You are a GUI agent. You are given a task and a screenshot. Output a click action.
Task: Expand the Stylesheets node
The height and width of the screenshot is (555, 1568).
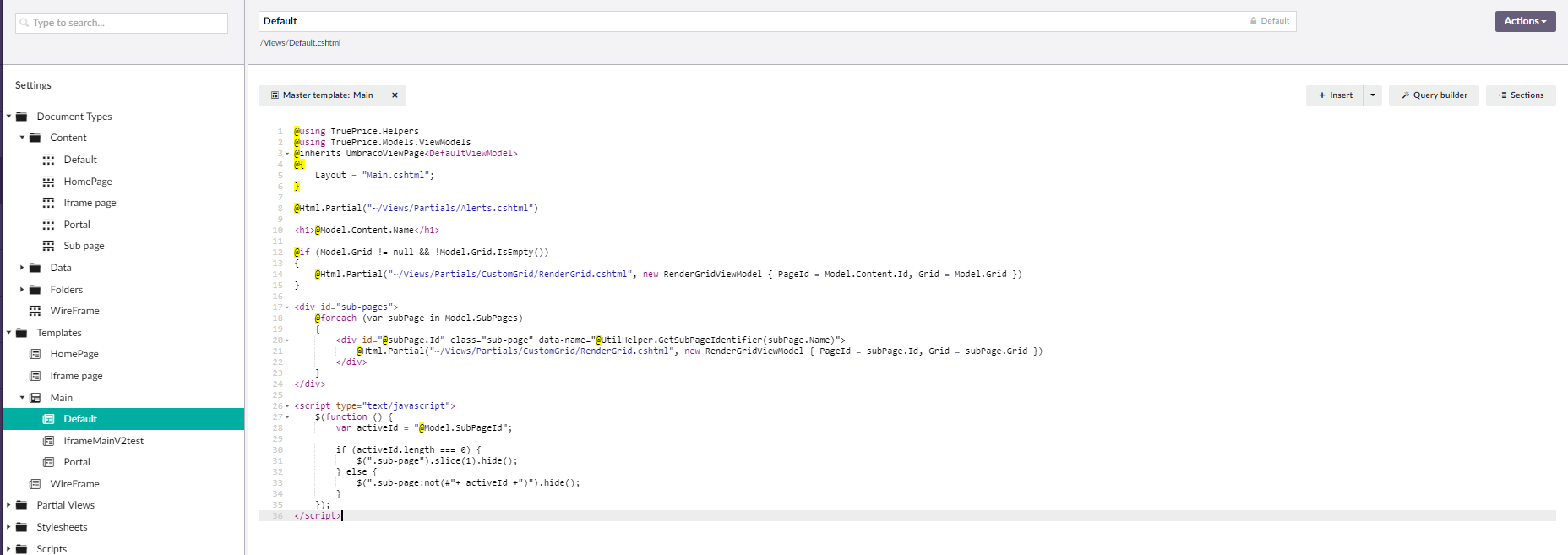[x=8, y=527]
